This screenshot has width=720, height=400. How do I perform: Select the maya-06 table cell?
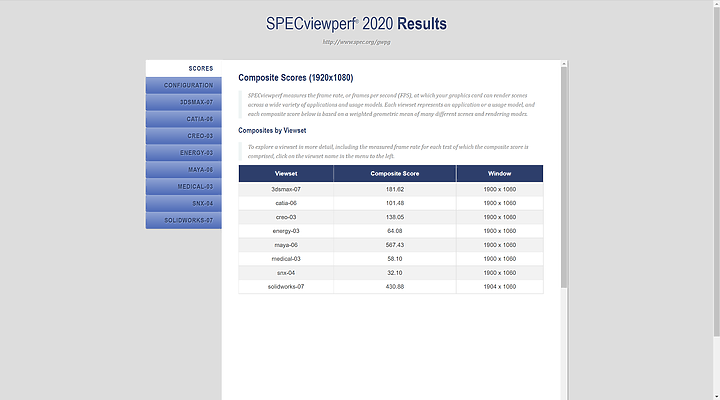(x=286, y=245)
